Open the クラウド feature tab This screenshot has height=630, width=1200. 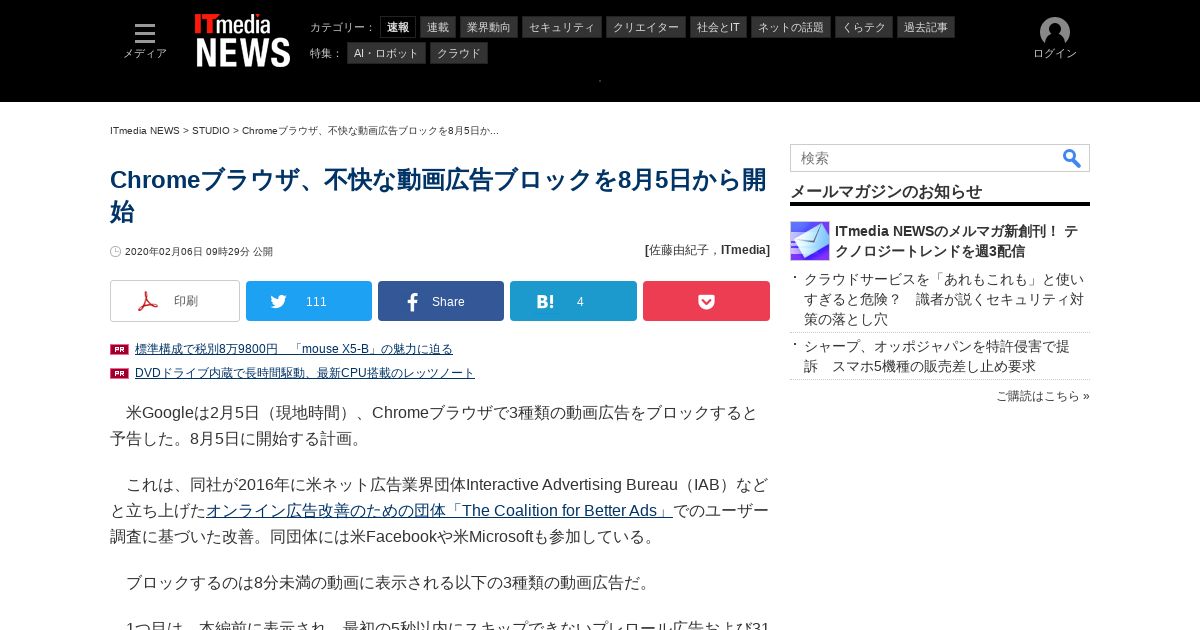pyautogui.click(x=459, y=53)
